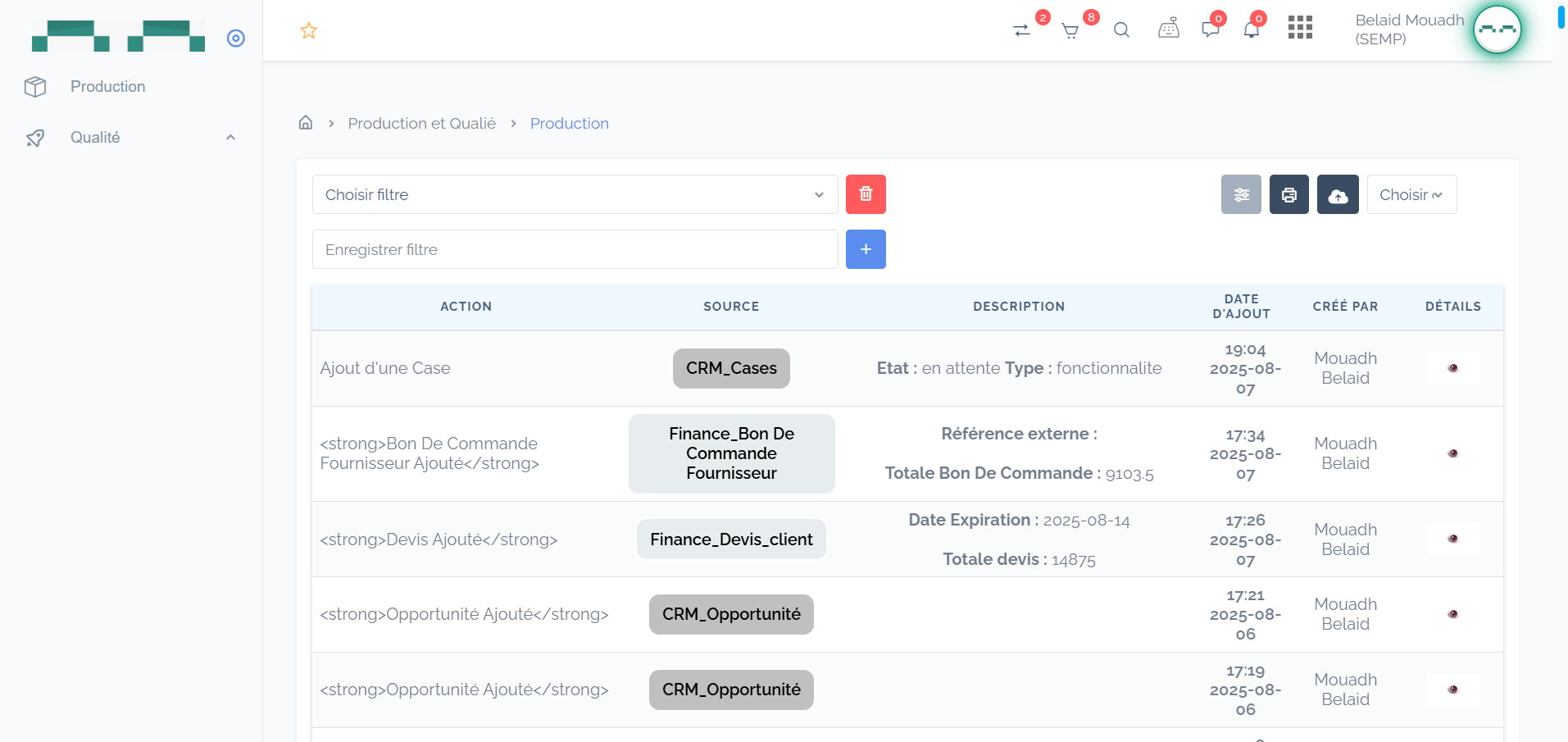Screen dimensions: 1568x742
Task: Click the Référence externe description text
Action: 1019,434
